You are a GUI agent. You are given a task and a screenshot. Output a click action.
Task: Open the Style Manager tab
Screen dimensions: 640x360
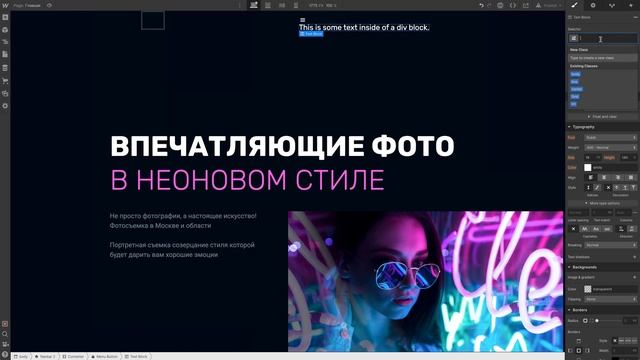pyautogui.click(x=612, y=5)
